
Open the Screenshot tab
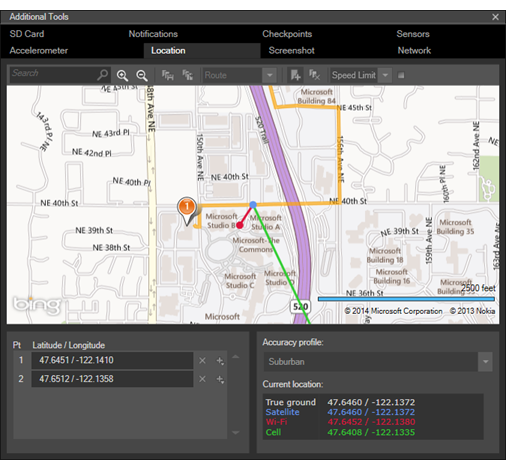pyautogui.click(x=291, y=50)
